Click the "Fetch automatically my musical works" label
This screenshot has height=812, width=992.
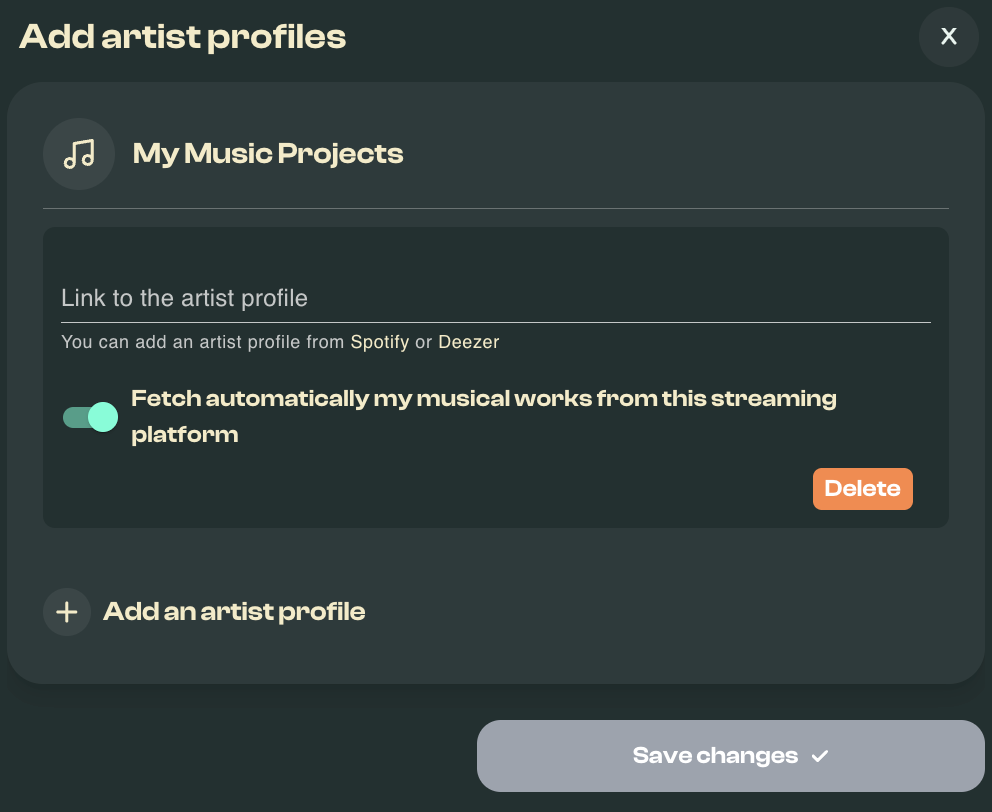pos(483,399)
